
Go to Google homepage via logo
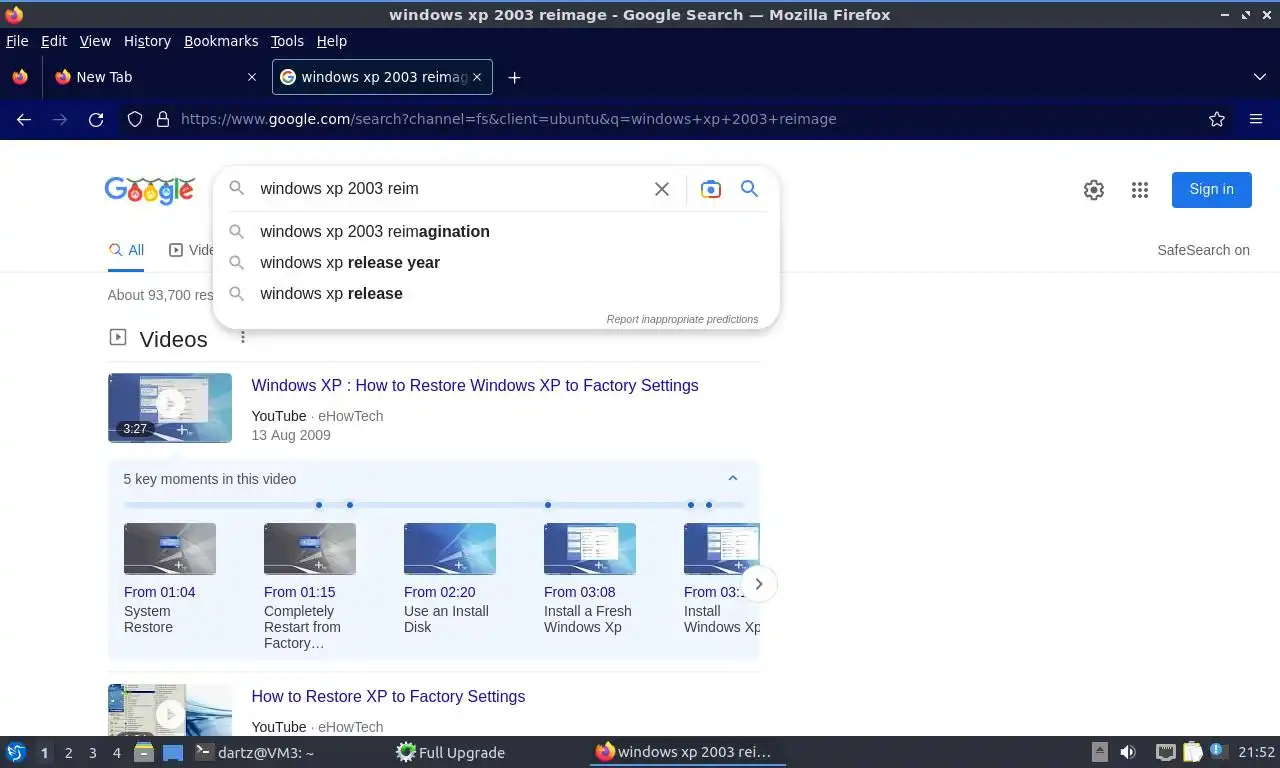(x=149, y=190)
